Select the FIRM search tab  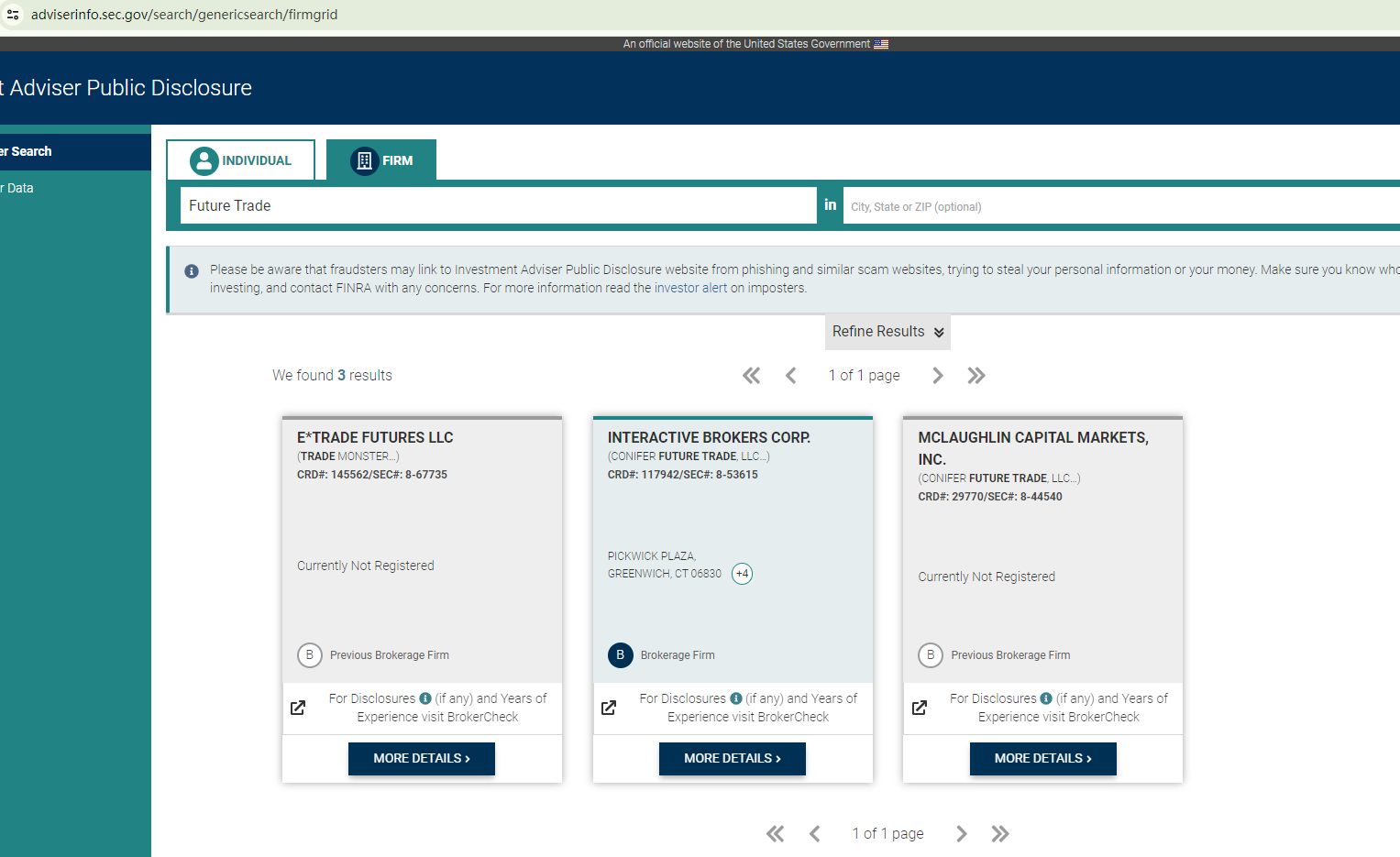[381, 160]
